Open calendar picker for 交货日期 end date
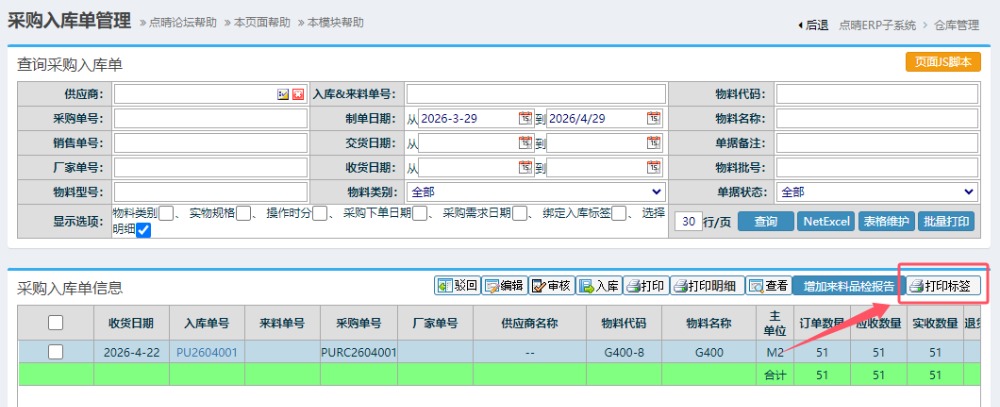1000x407 pixels. [654, 143]
